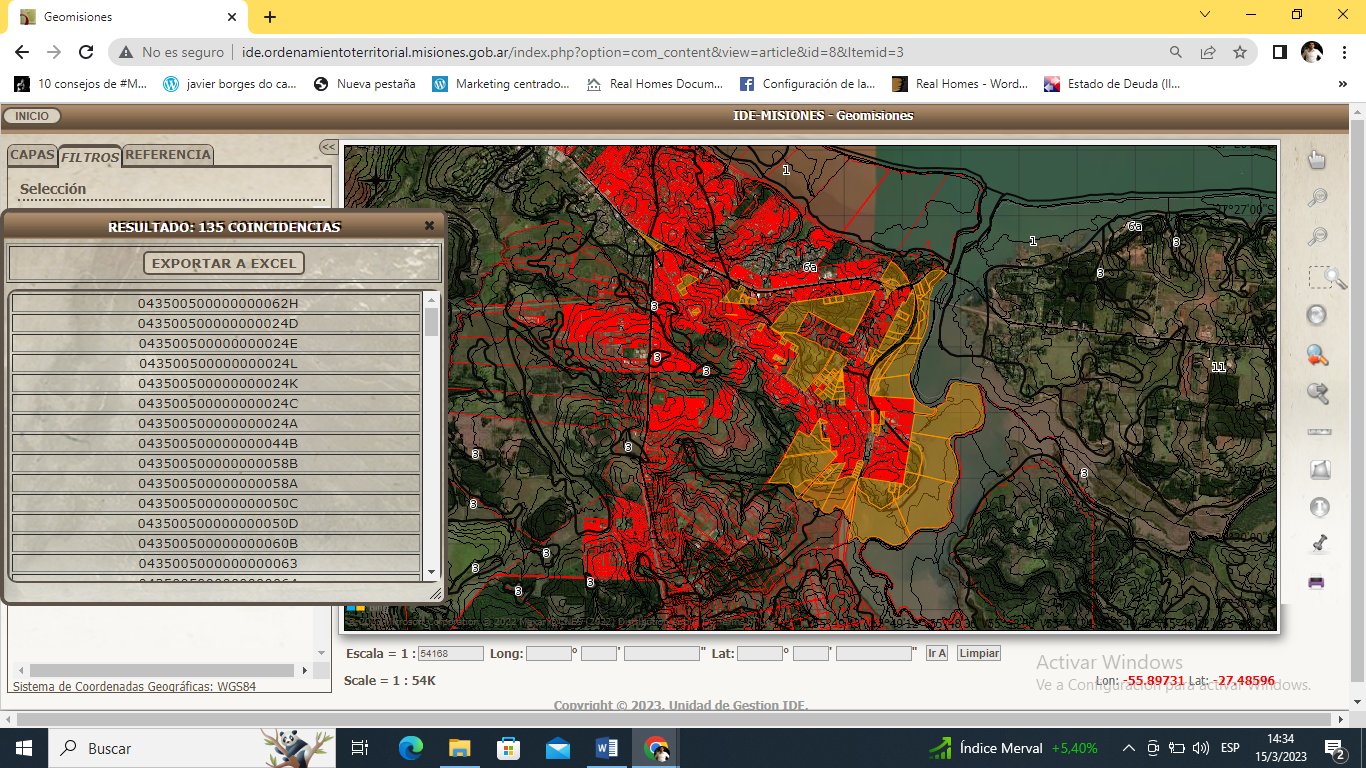The image size is (1366, 768).
Task: Select the pushpin marker tool
Action: point(1318,544)
